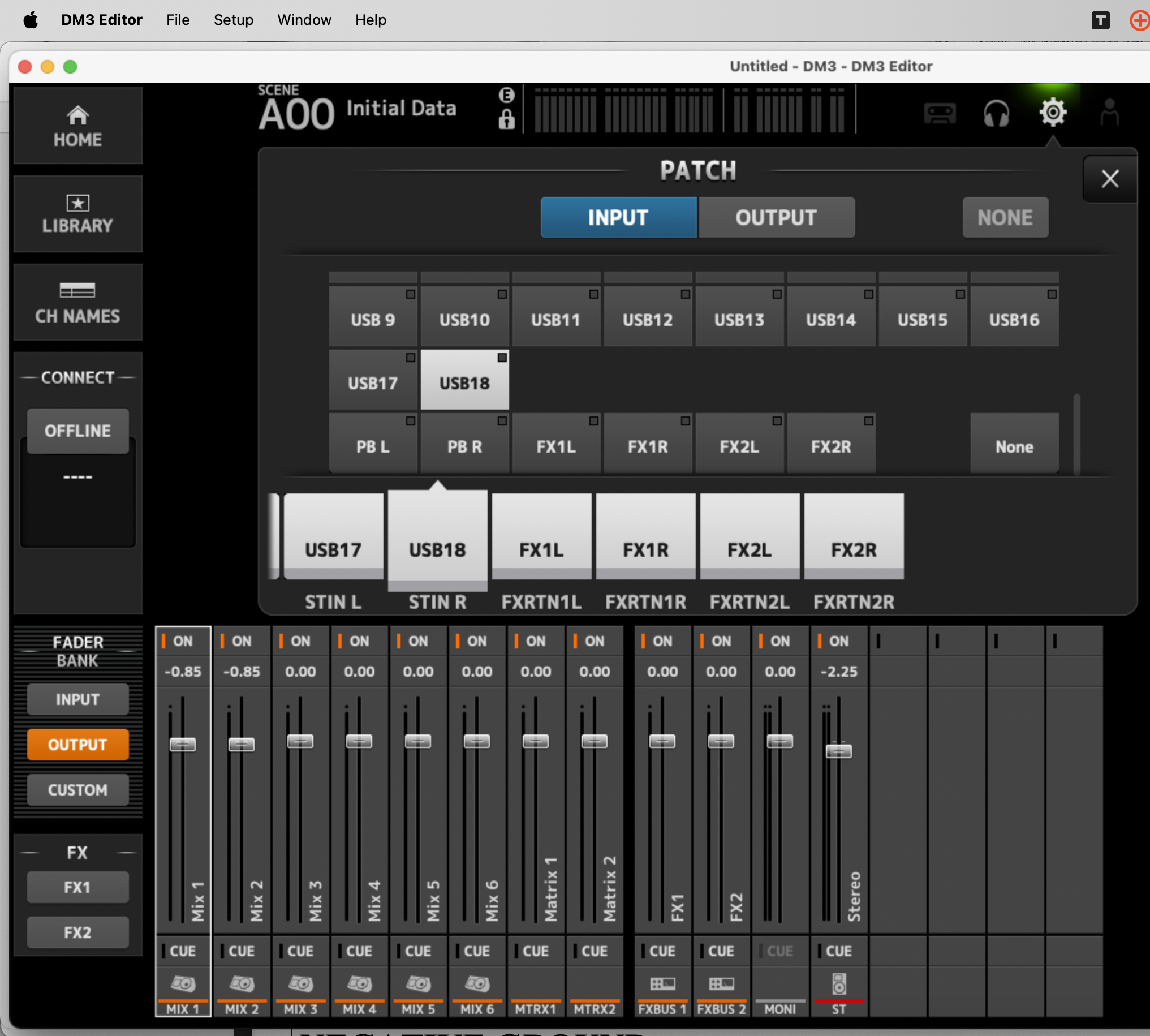Open the recorder cassette icon
Screen dimensions: 1150x1036
[x=939, y=113]
